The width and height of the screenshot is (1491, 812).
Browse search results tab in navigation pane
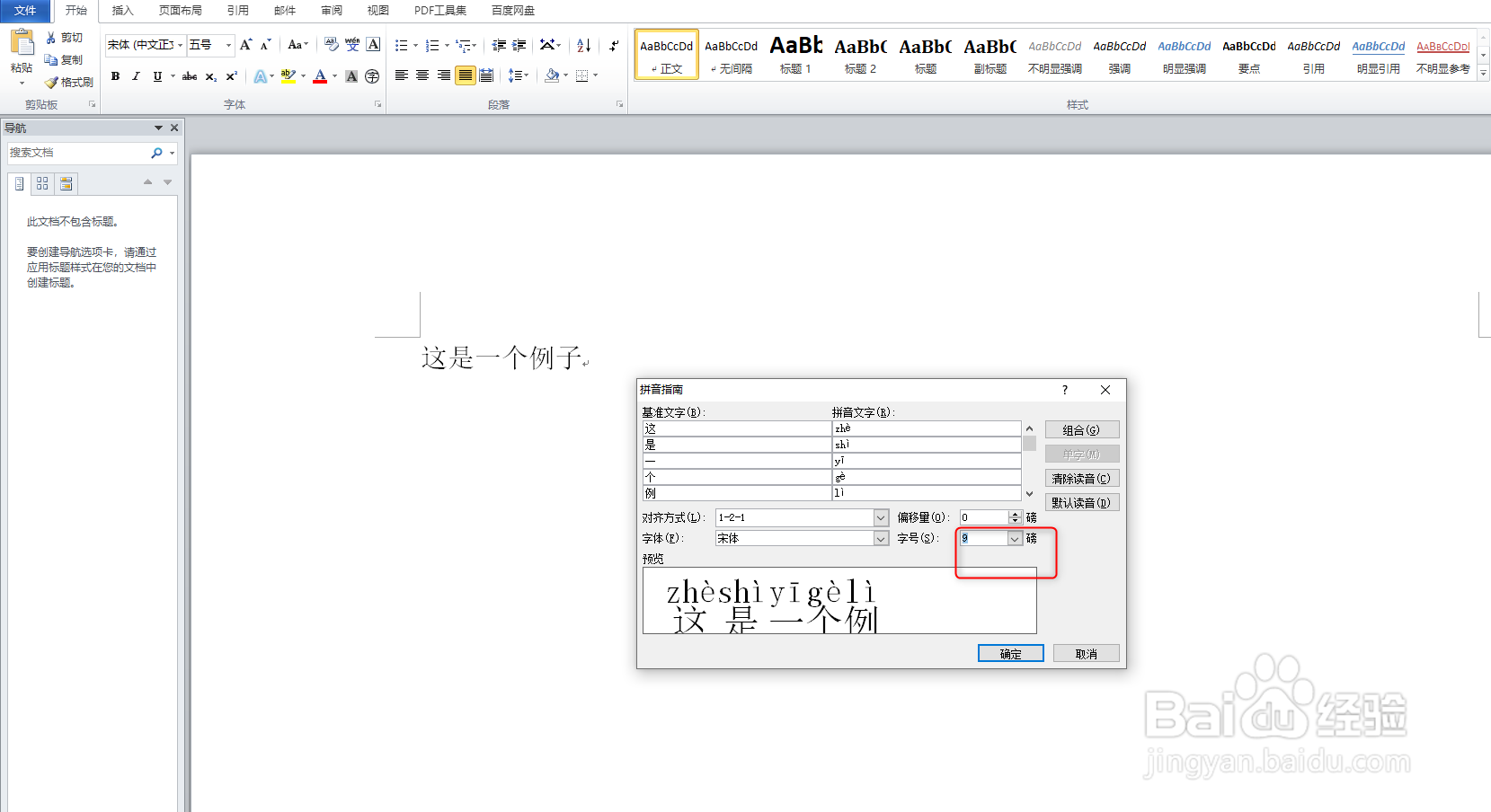point(66,183)
